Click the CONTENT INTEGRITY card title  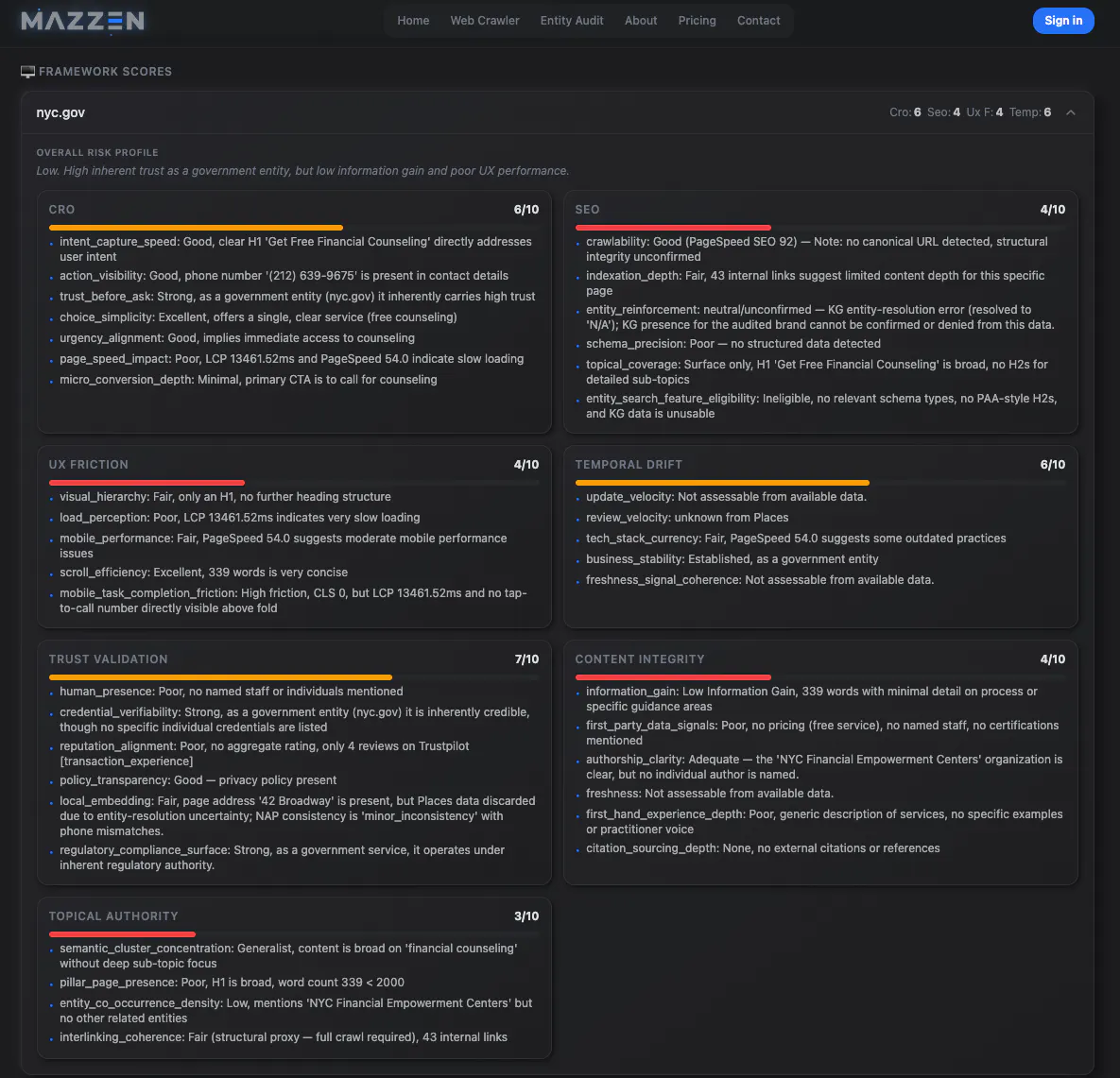[x=639, y=659]
